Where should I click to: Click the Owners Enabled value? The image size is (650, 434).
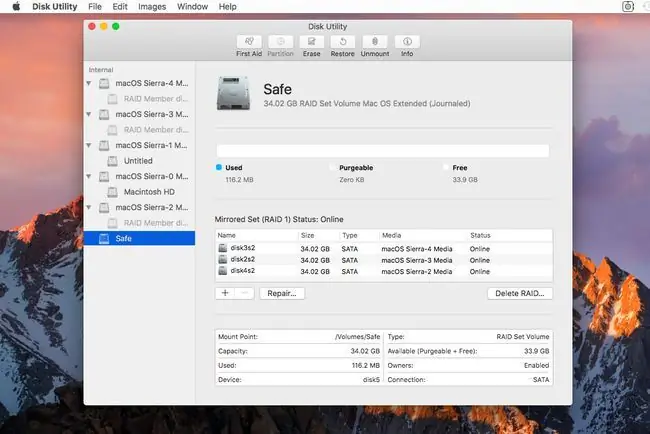536,365
